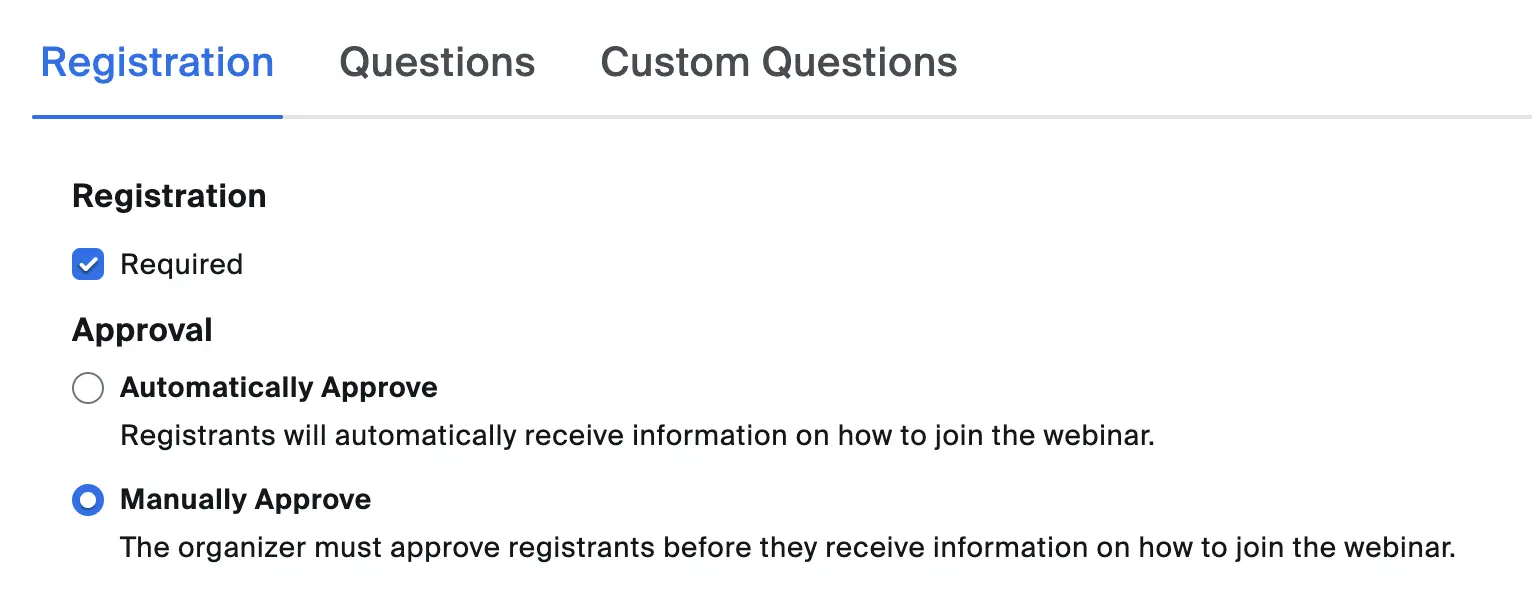Open the Custom Questions tab

[x=778, y=63]
